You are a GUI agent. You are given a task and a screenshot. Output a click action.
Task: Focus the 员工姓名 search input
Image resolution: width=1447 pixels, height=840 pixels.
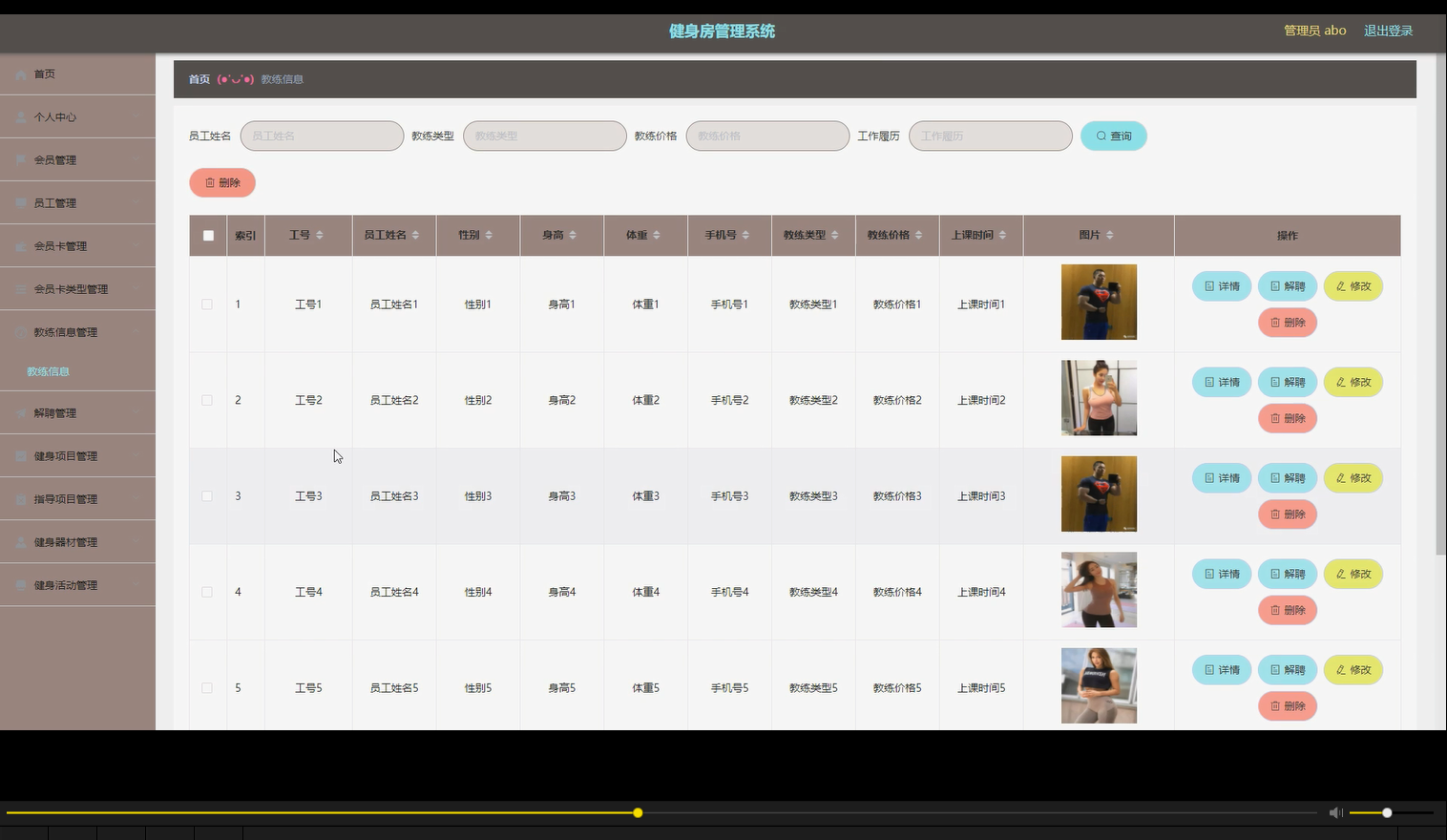[x=323, y=136]
